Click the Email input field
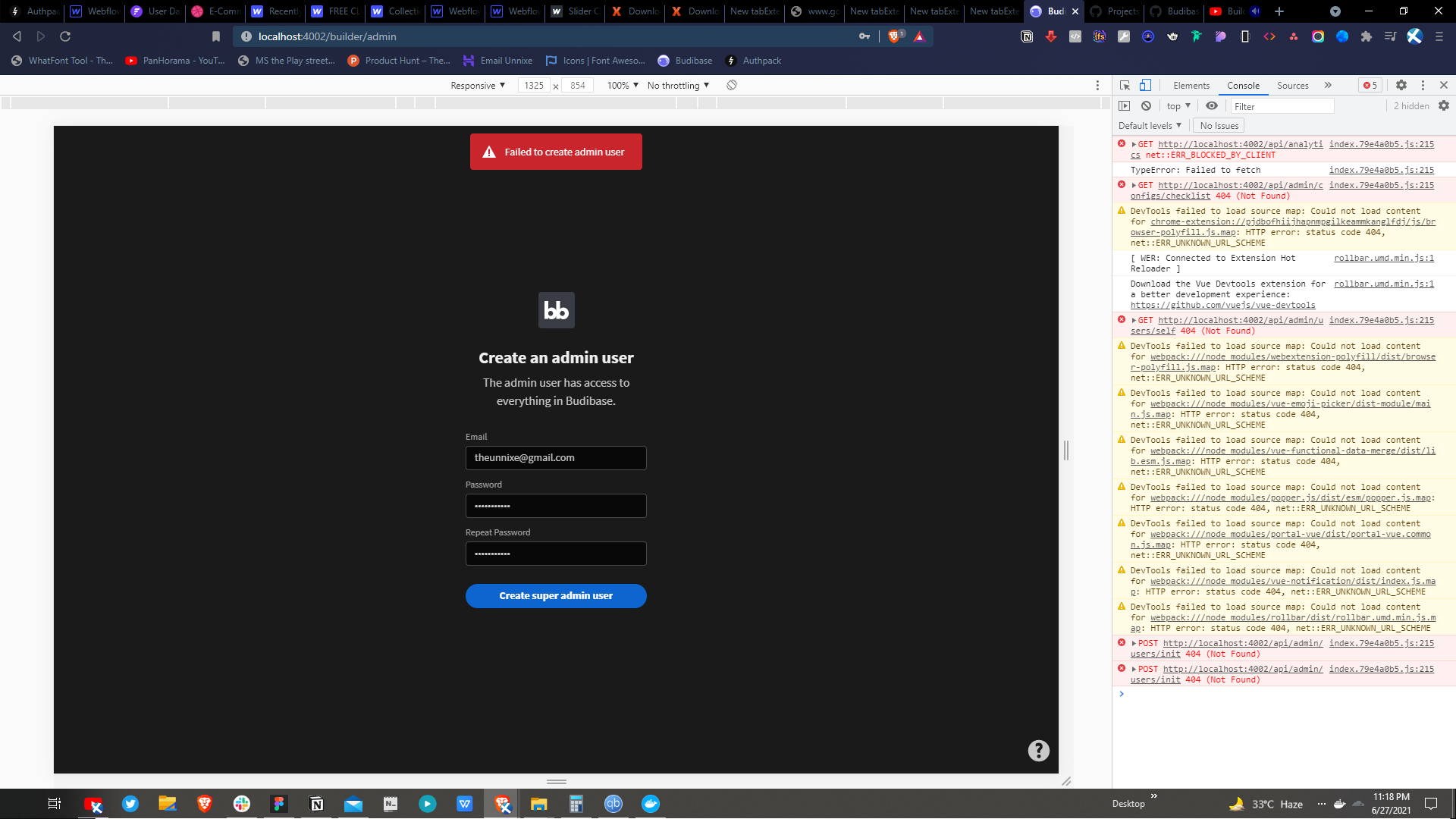Viewport: 1456px width, 819px height. tap(556, 458)
